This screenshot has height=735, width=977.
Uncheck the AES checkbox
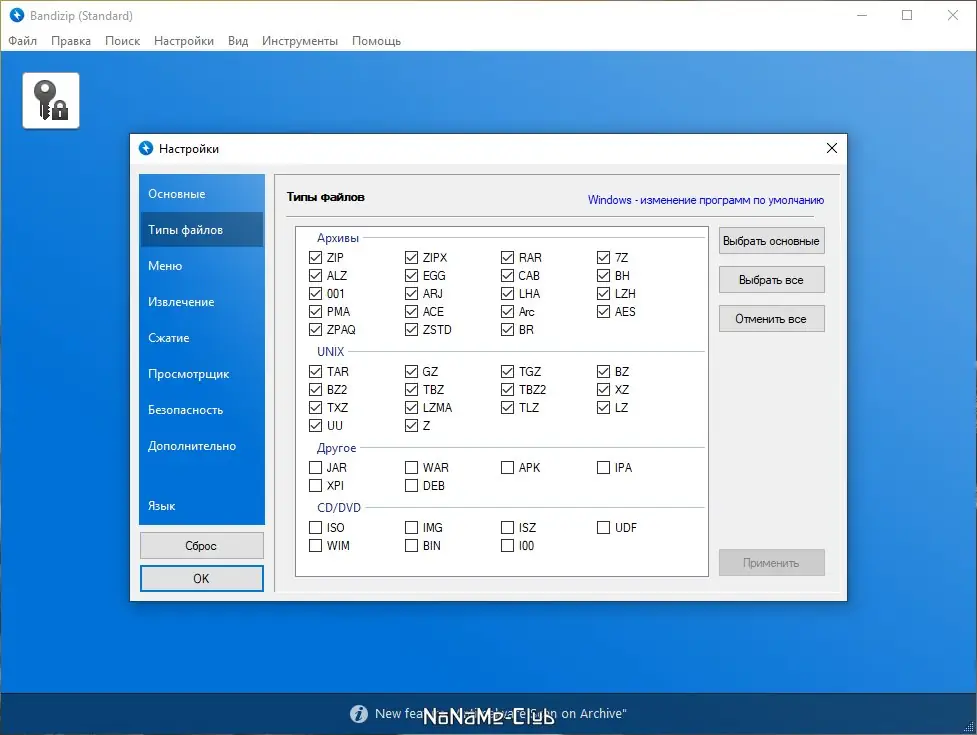coord(603,311)
